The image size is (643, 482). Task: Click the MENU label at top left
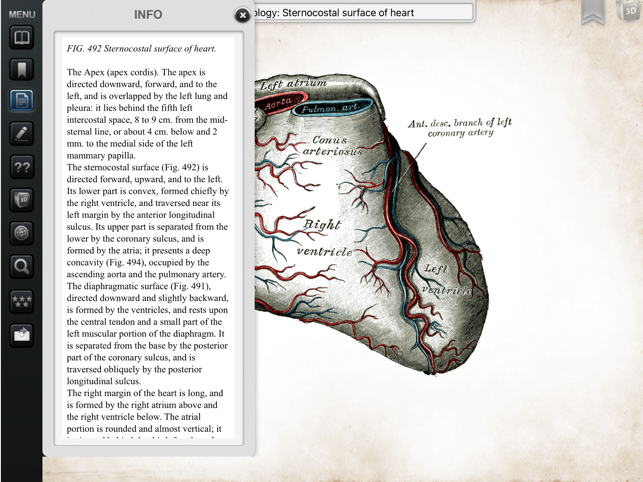pyautogui.click(x=21, y=15)
